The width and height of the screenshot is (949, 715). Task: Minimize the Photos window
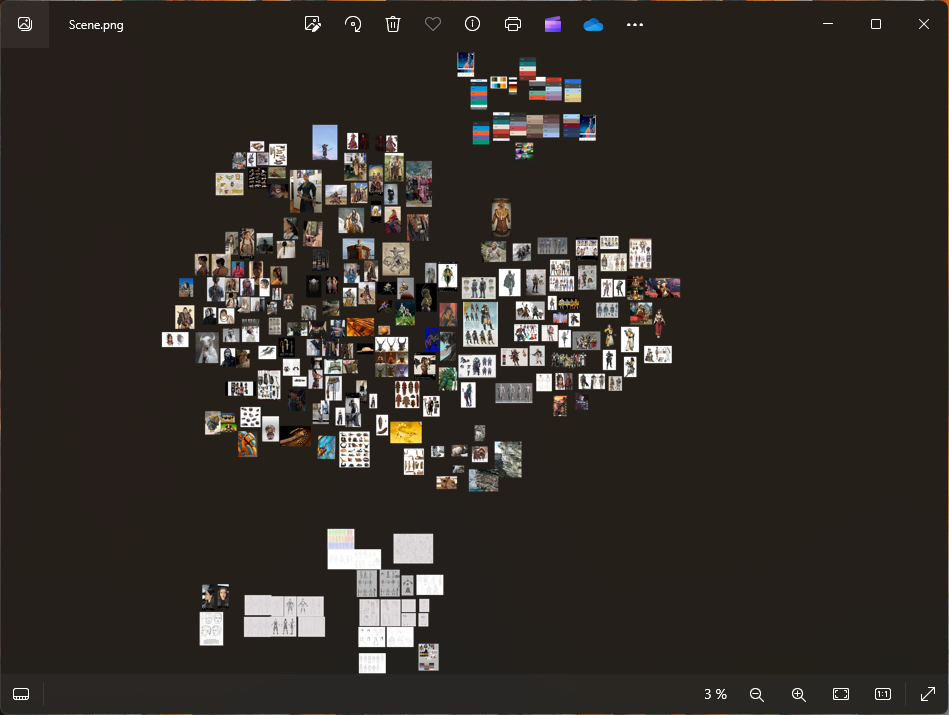coord(828,24)
